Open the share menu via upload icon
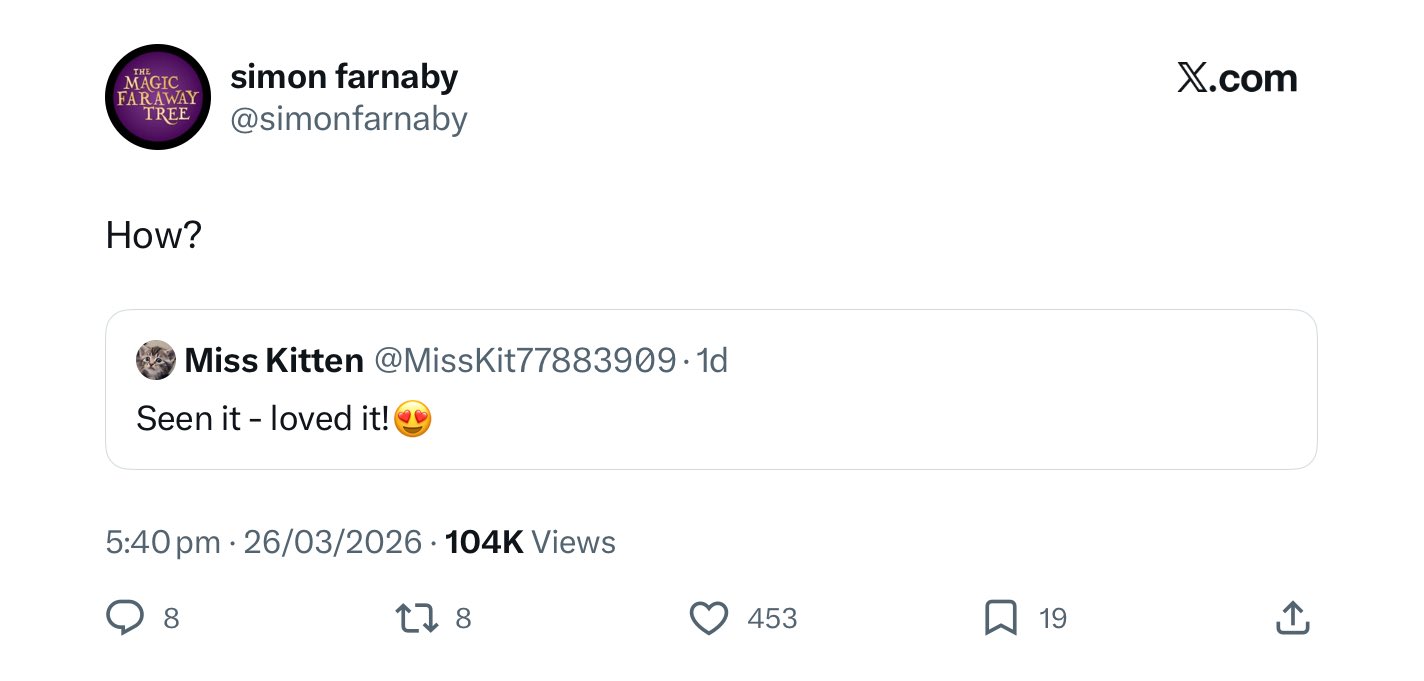This screenshot has height=681, width=1424. tap(1292, 618)
